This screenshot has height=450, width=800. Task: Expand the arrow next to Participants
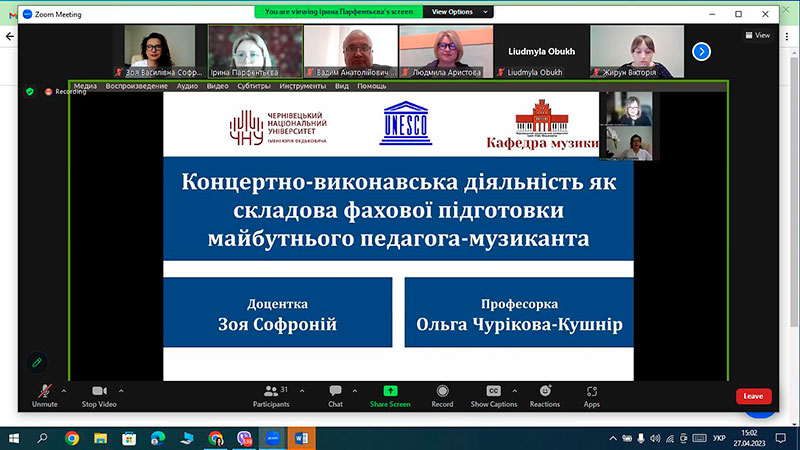(x=302, y=391)
